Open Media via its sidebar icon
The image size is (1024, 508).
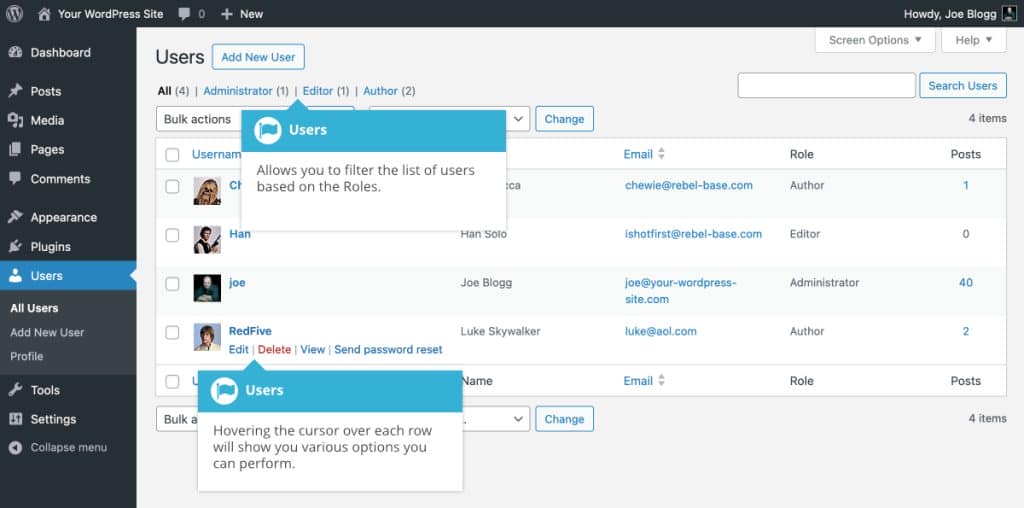[15, 120]
